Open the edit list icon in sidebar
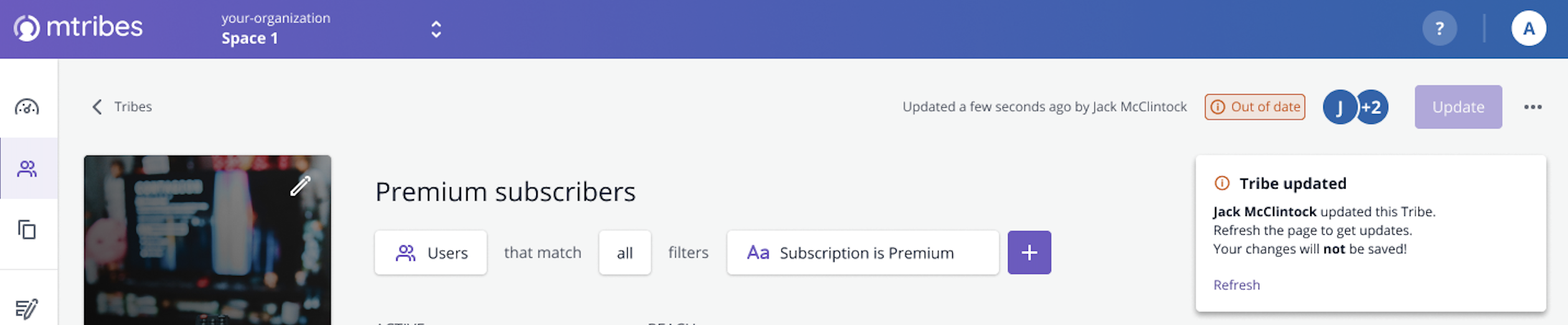Image resolution: width=1568 pixels, height=325 pixels. 27,308
